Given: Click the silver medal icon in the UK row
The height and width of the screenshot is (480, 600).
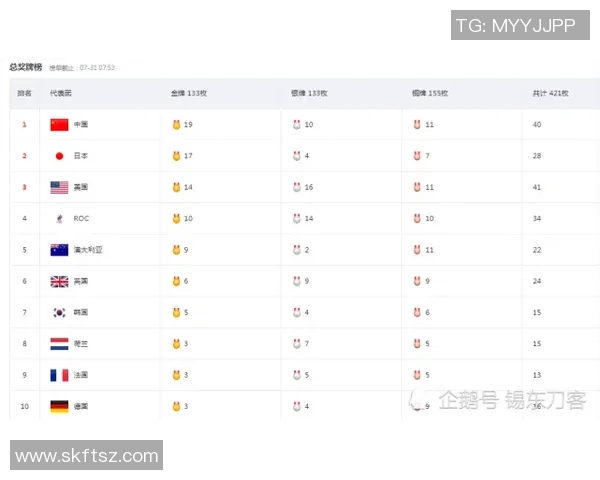Looking at the screenshot, I should click(x=297, y=281).
